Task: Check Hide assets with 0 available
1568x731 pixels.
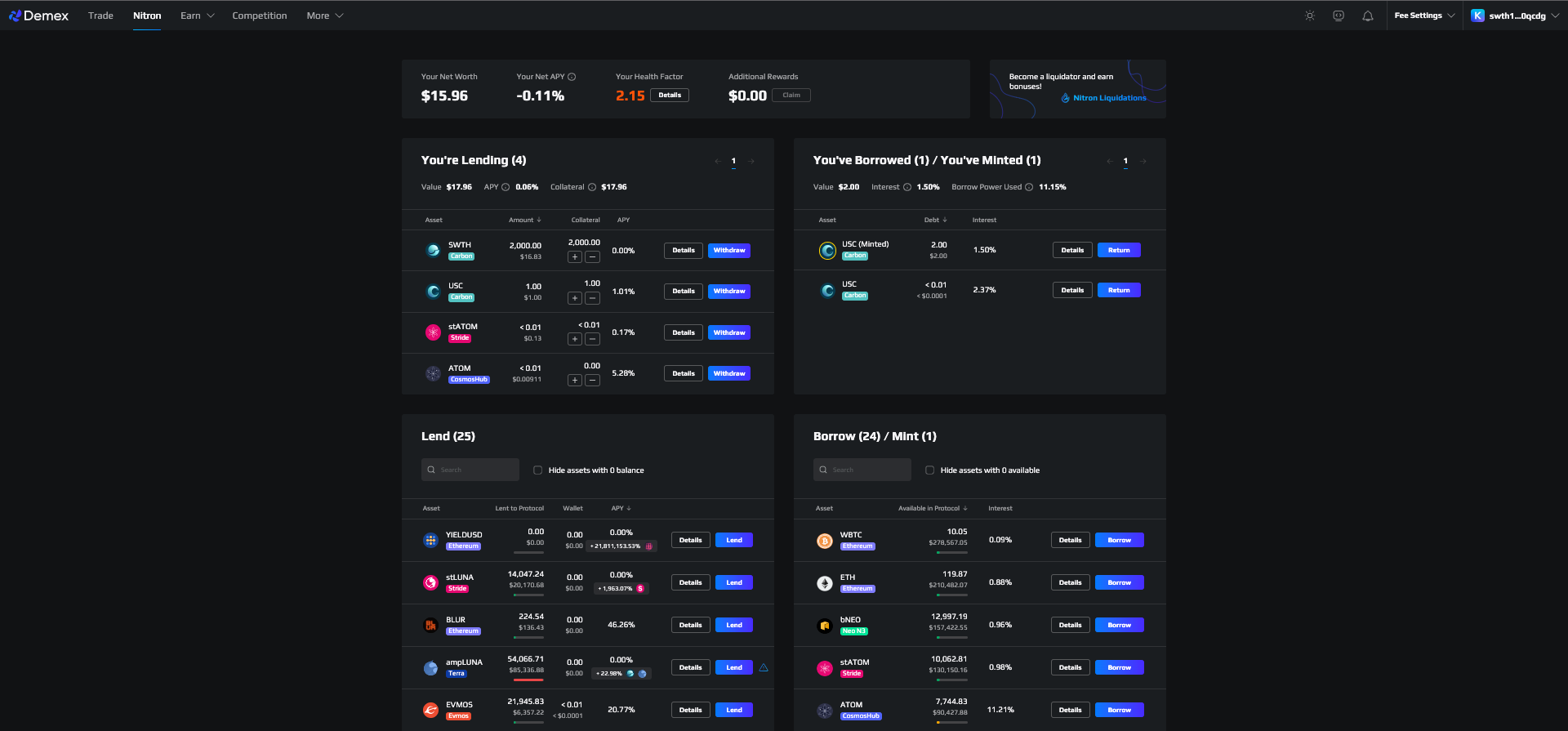Action: pos(929,470)
